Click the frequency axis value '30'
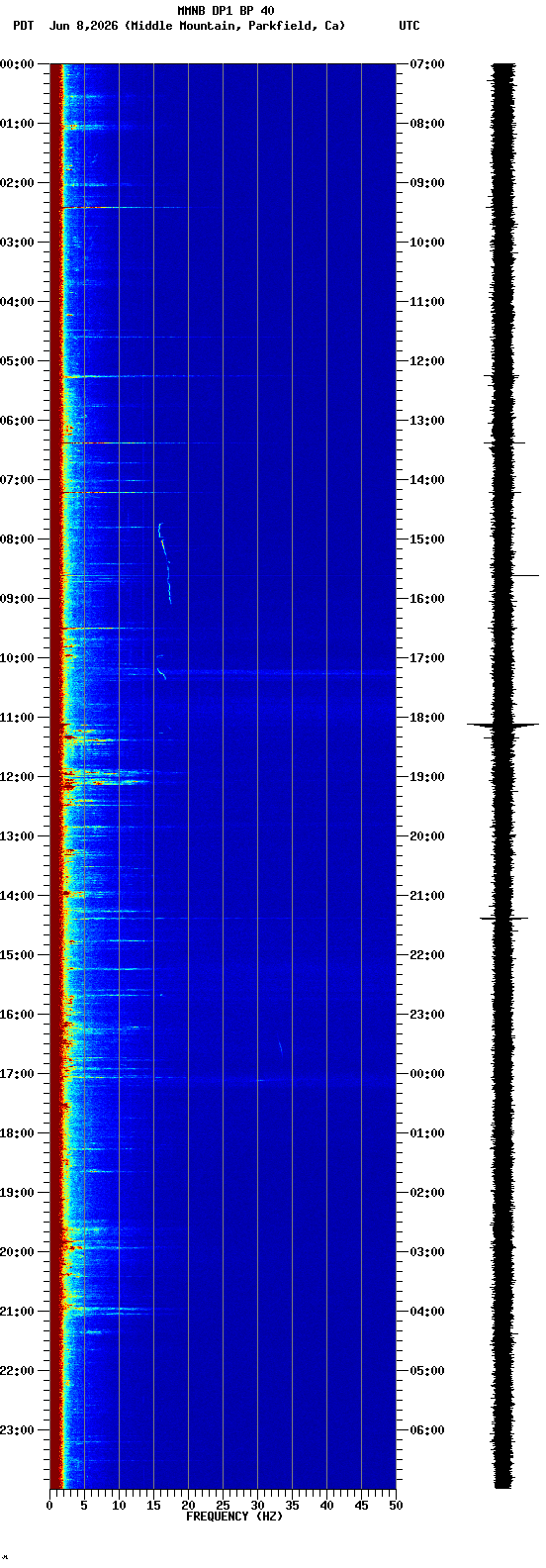Viewport: 546px width, 1568px height. pos(257,1506)
